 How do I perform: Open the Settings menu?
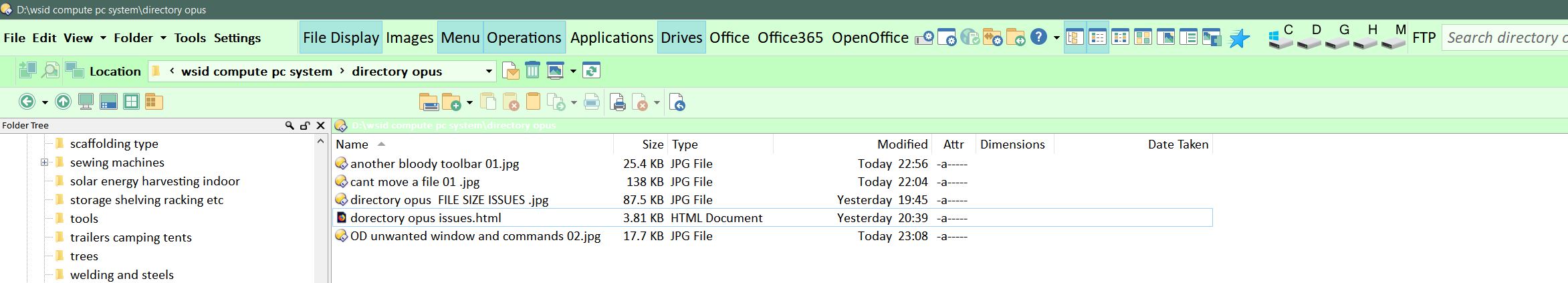click(x=237, y=38)
